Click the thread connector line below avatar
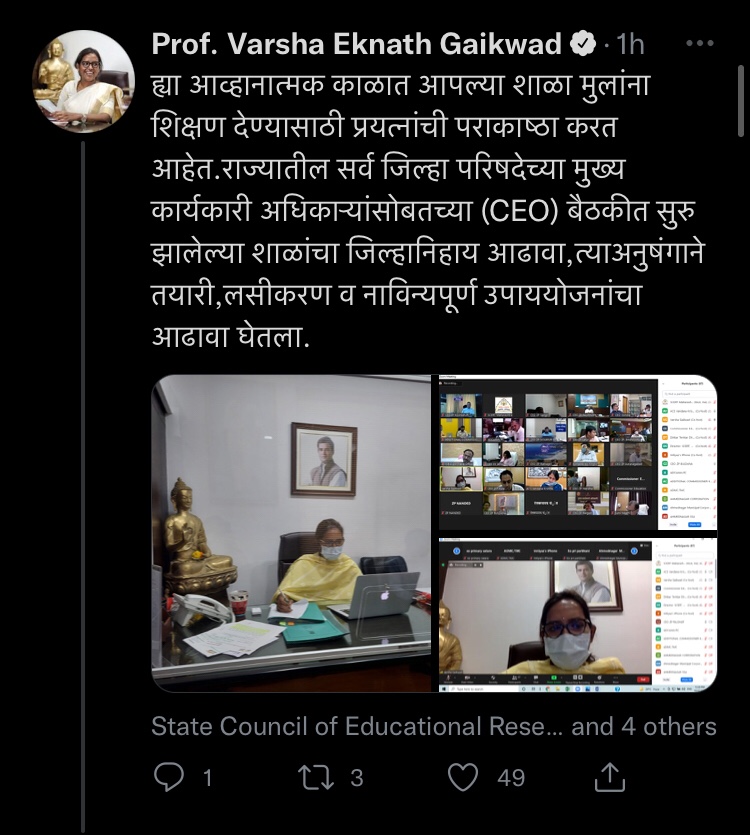750x835 pixels. [83, 487]
